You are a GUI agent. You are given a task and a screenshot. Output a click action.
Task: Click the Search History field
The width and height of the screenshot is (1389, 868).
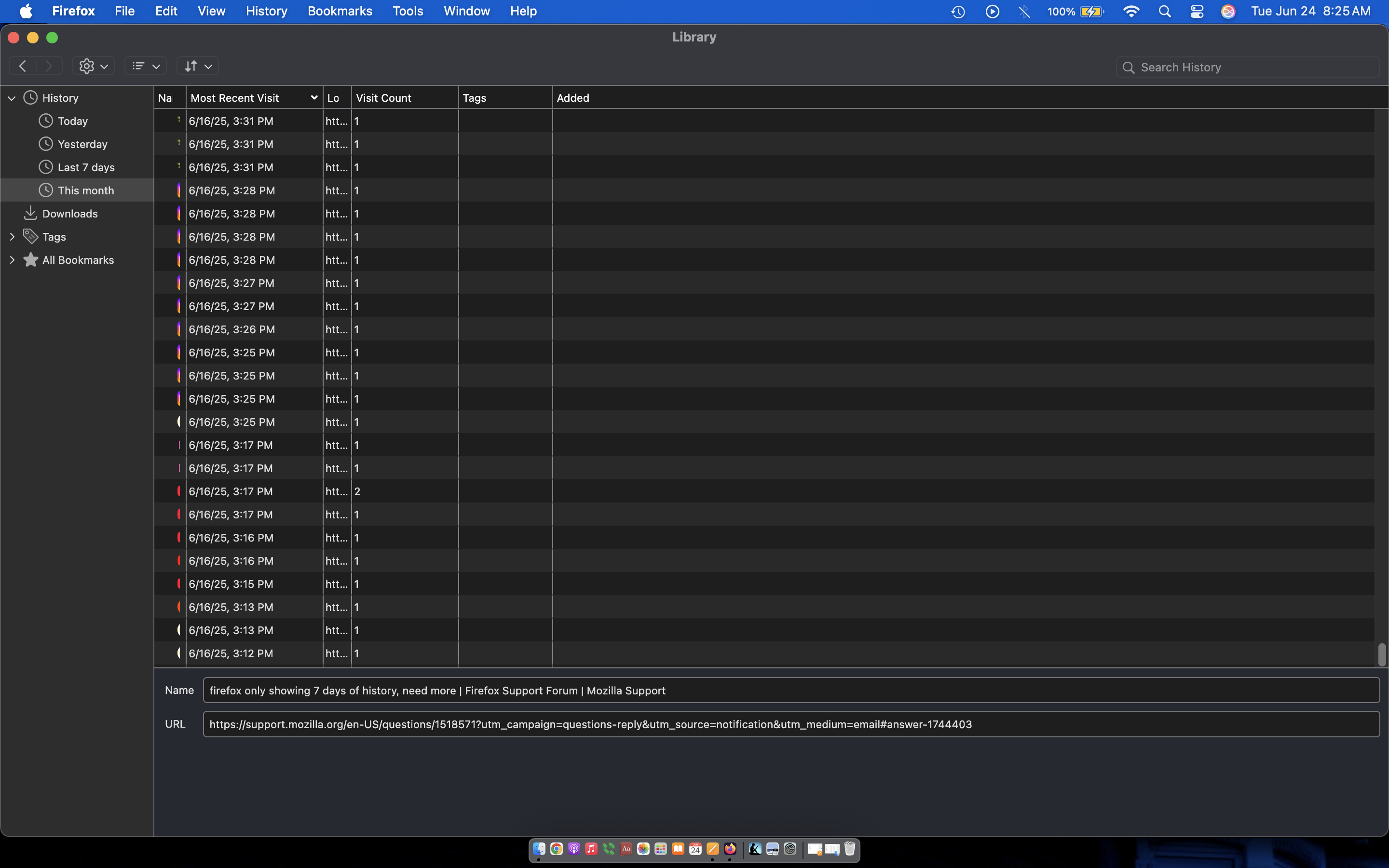coord(1248,67)
